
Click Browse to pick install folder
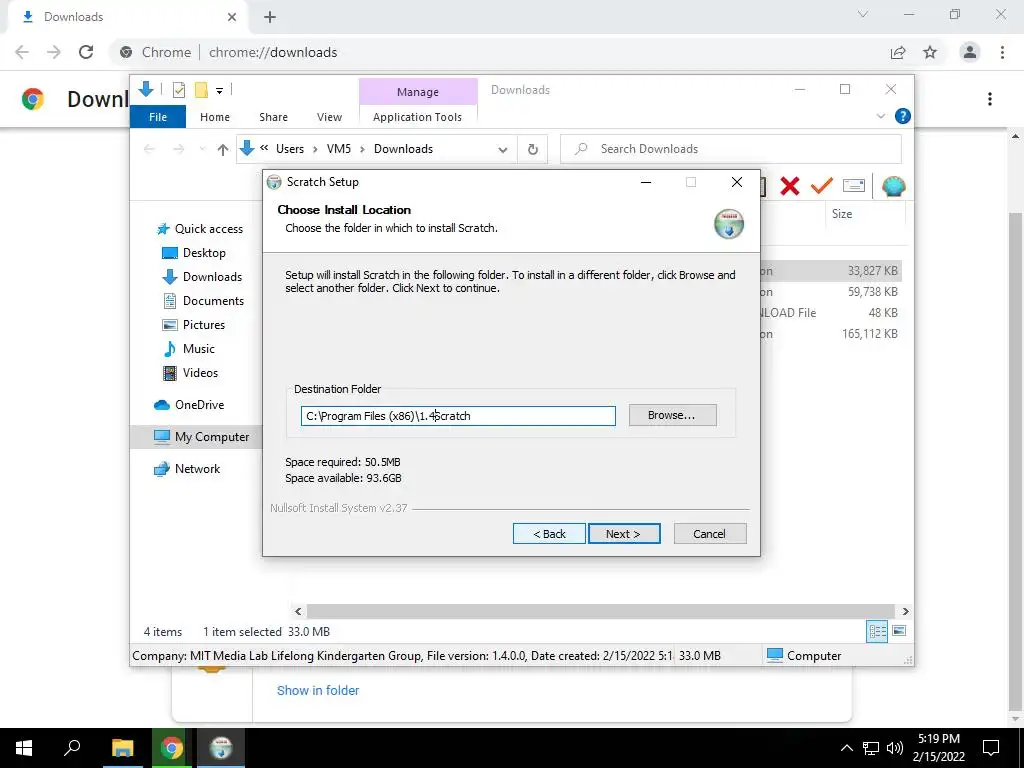pos(672,415)
